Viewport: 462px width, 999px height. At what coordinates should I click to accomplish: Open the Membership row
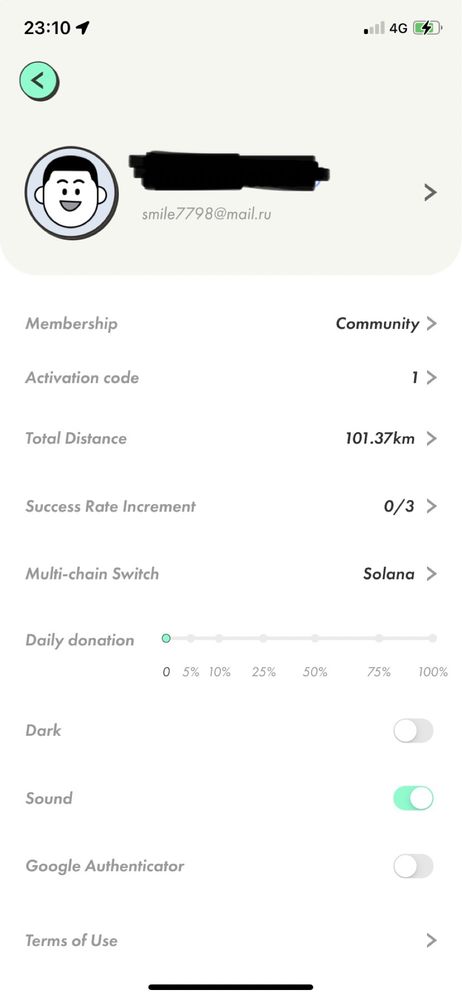click(x=231, y=324)
